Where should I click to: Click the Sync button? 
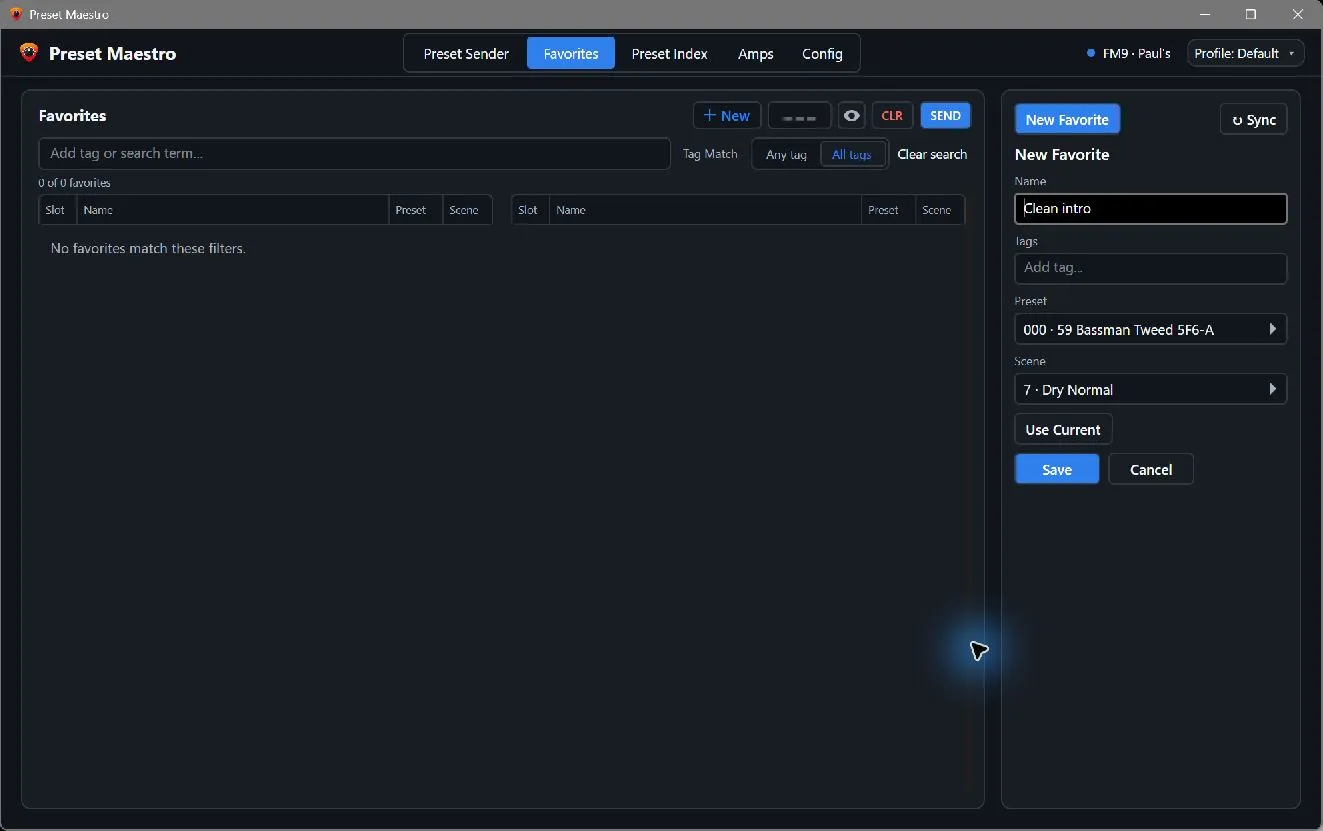1253,119
